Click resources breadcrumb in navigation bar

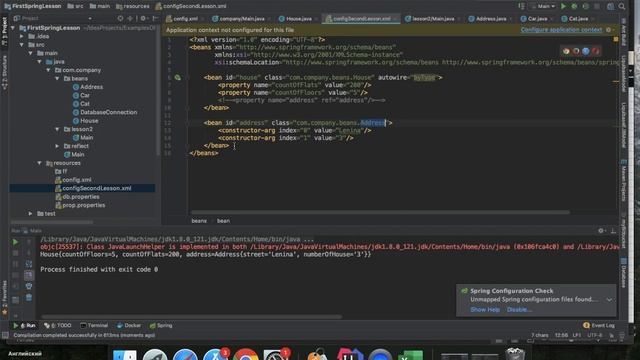point(133,6)
